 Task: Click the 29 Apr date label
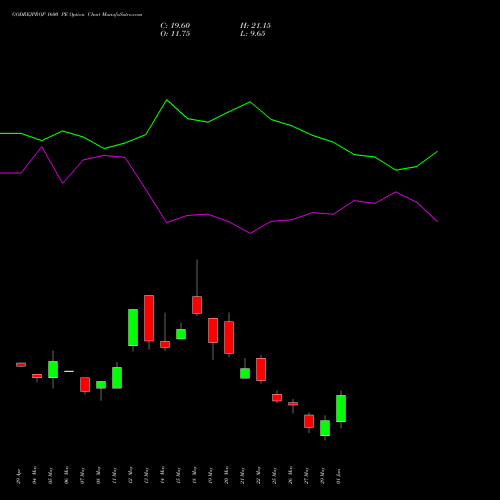point(18,476)
